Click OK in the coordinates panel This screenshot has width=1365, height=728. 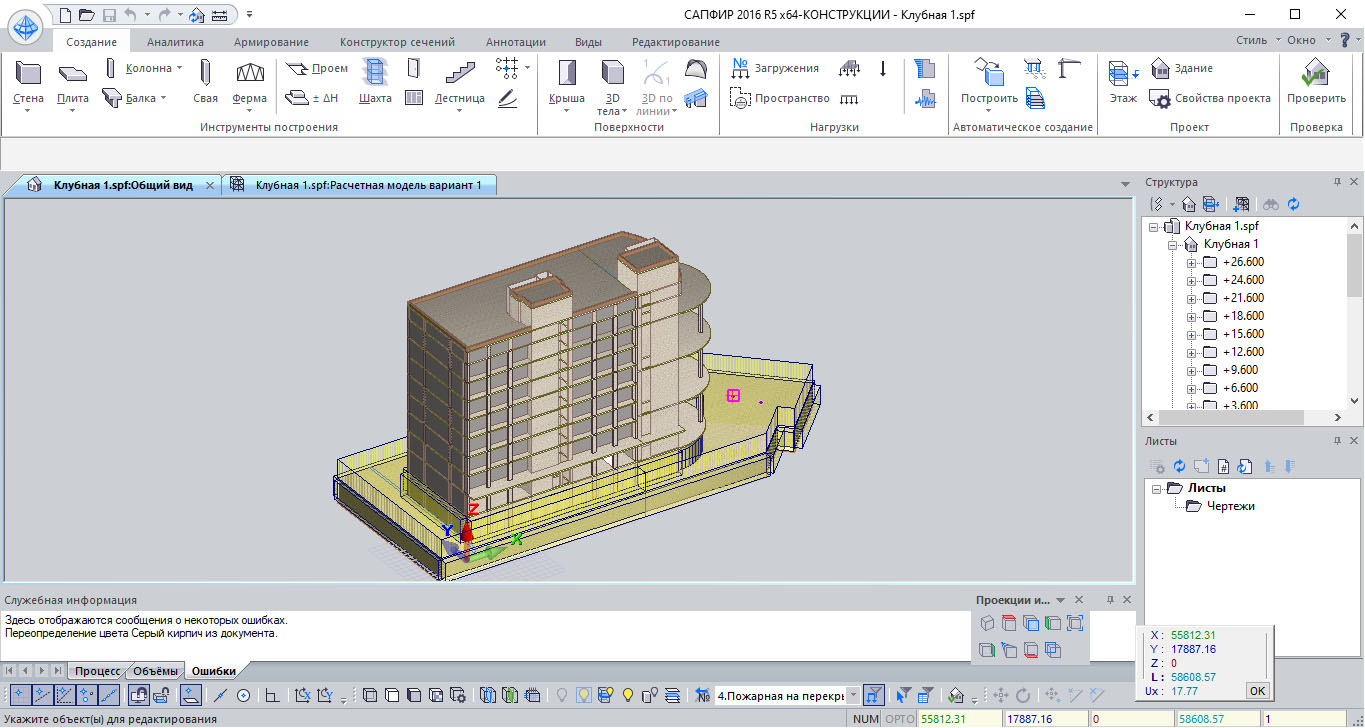(x=1257, y=690)
